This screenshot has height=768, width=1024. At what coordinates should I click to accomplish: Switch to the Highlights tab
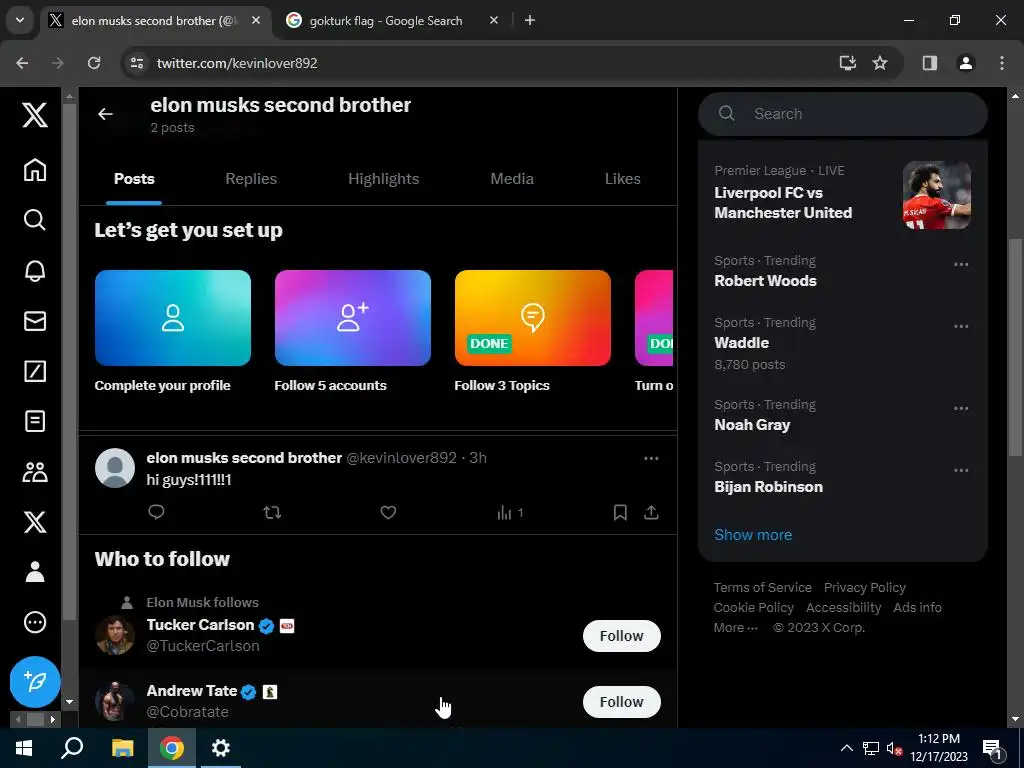pyautogui.click(x=383, y=179)
